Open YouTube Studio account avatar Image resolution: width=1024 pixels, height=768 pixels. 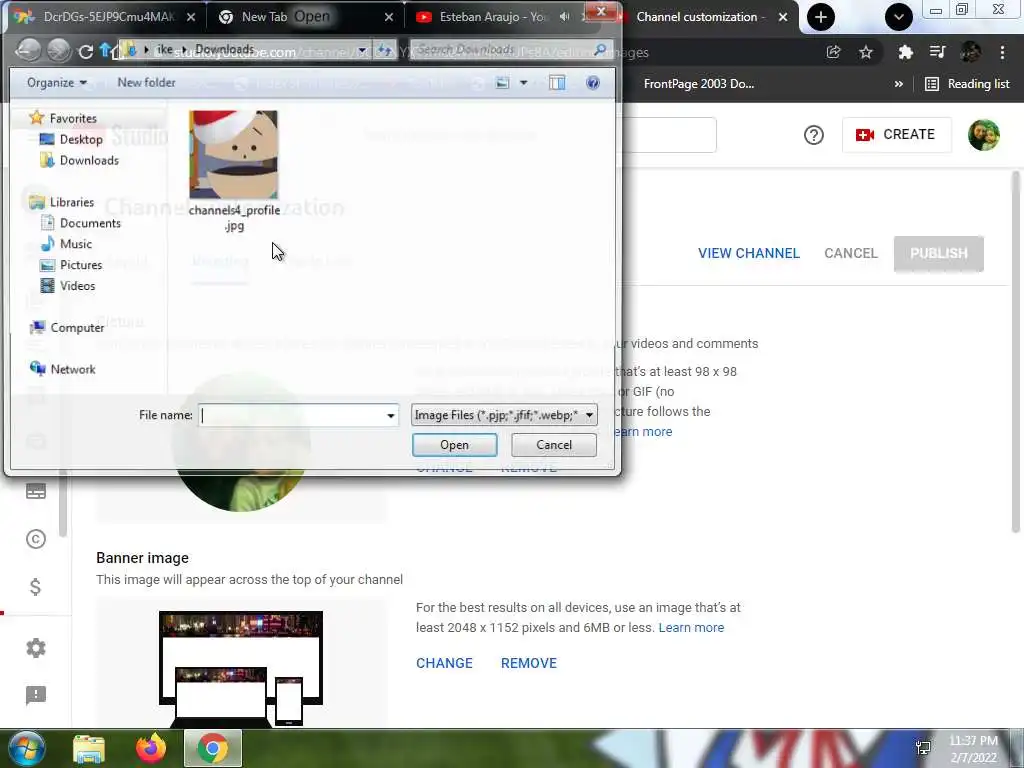click(984, 135)
